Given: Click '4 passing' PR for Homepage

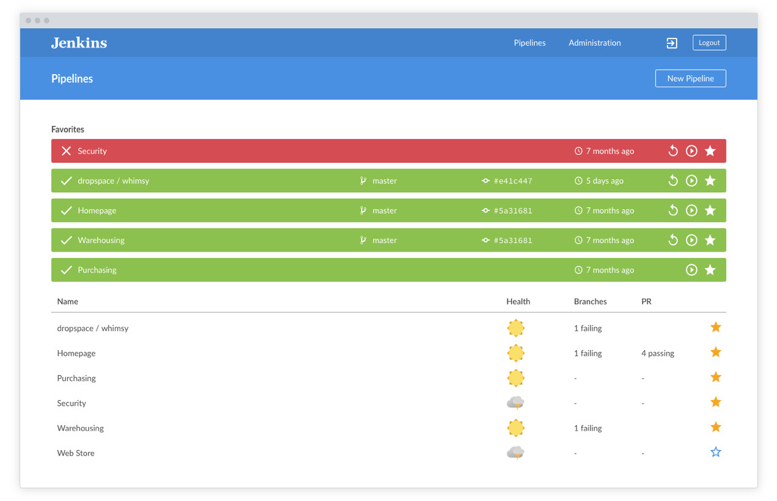Looking at the screenshot, I should (658, 353).
